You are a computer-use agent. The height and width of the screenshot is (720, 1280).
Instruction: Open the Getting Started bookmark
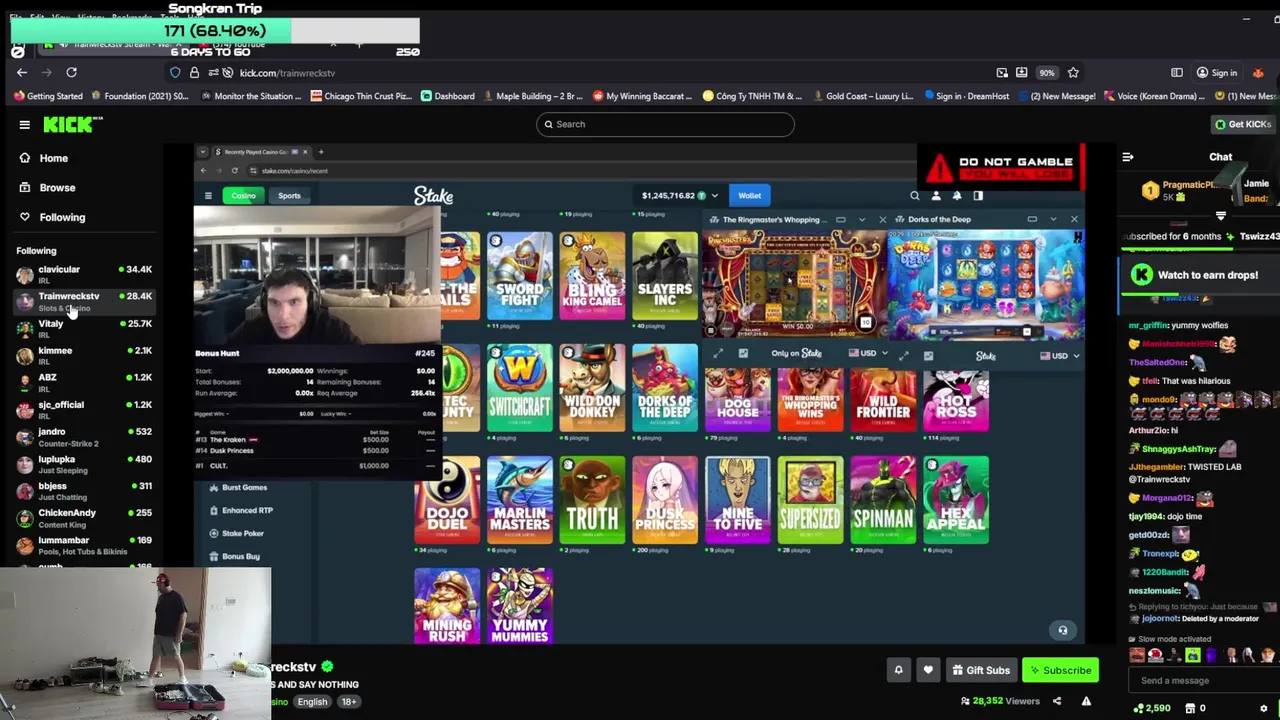click(x=48, y=96)
